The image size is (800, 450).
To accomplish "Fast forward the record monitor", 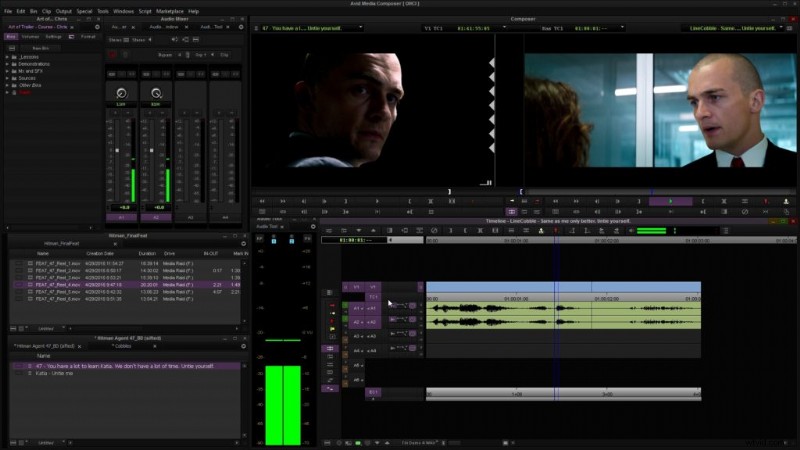I will pyautogui.click(x=576, y=201).
